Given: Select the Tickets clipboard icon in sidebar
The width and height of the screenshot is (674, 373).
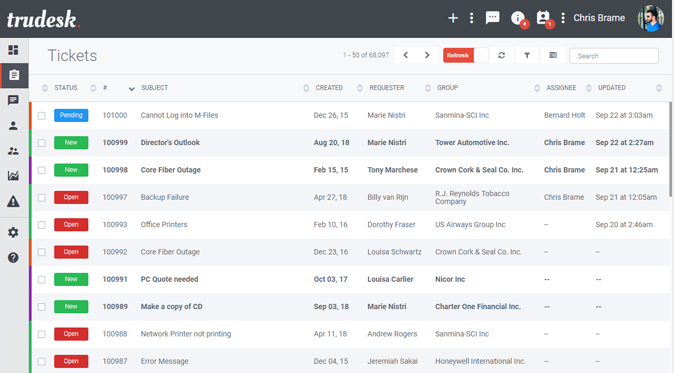Looking at the screenshot, I should 14,75.
